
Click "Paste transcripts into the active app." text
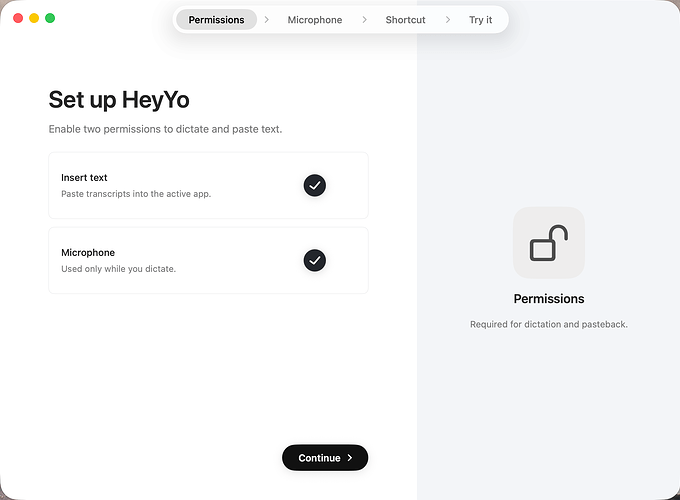pyautogui.click(x=136, y=194)
